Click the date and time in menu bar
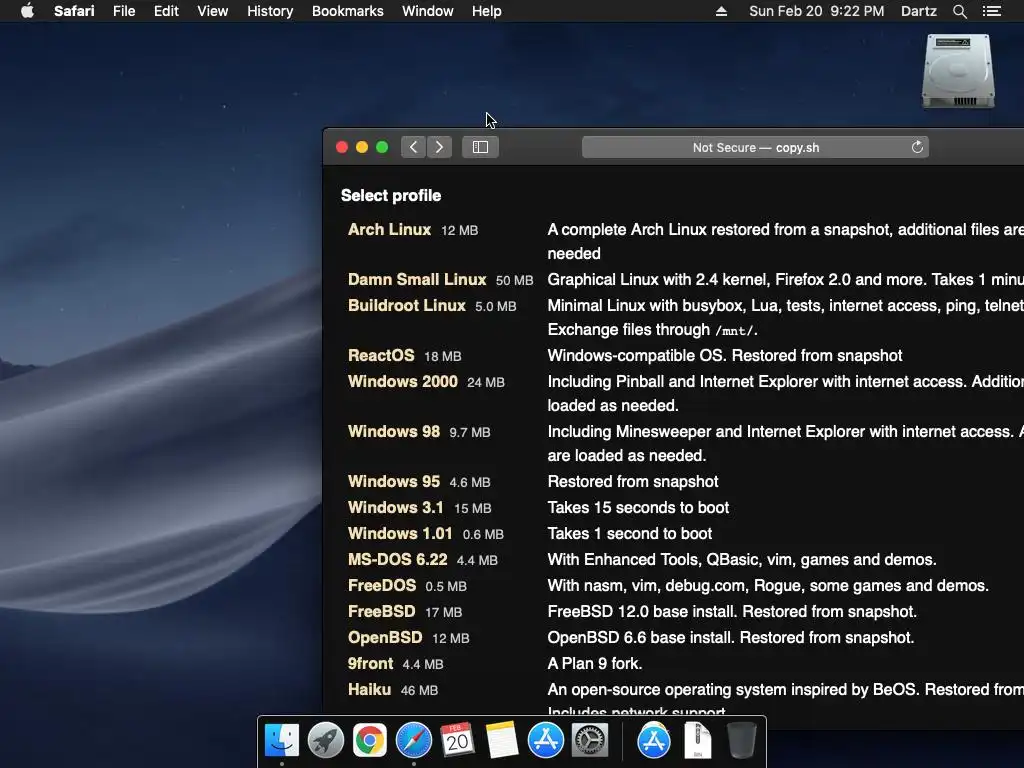1024x768 pixels. click(x=816, y=11)
